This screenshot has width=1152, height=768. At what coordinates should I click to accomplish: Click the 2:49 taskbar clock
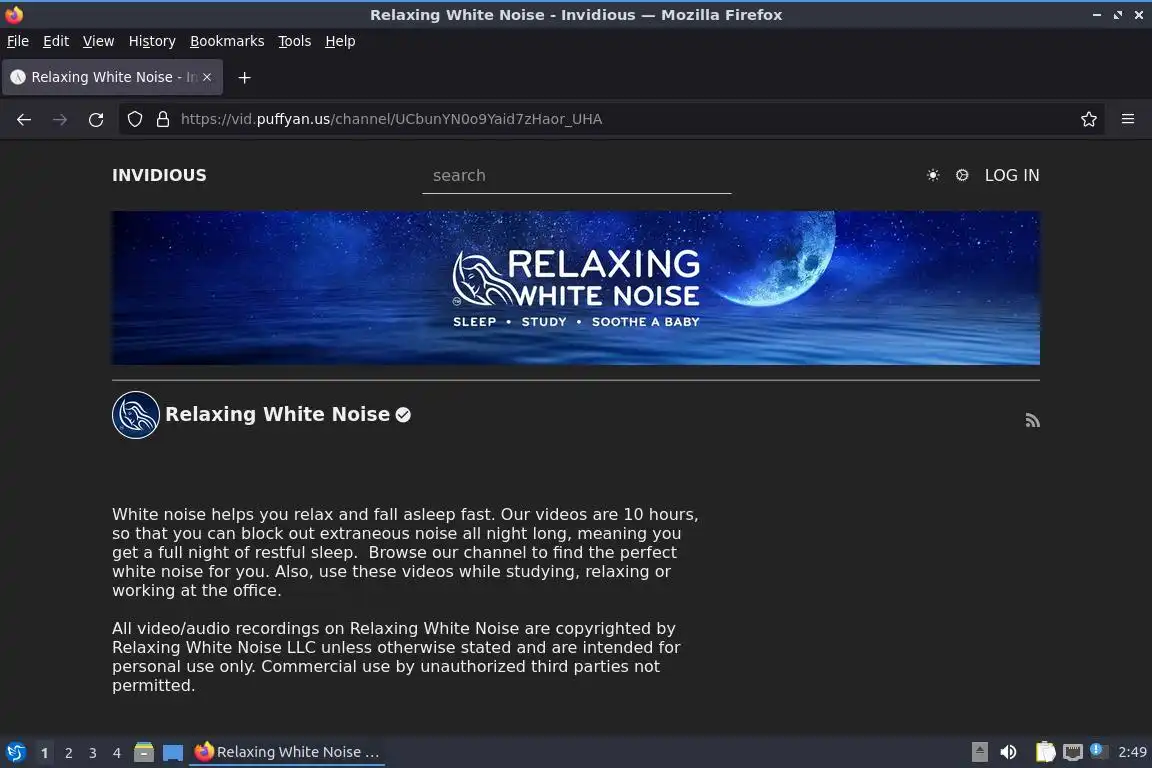click(x=1132, y=752)
